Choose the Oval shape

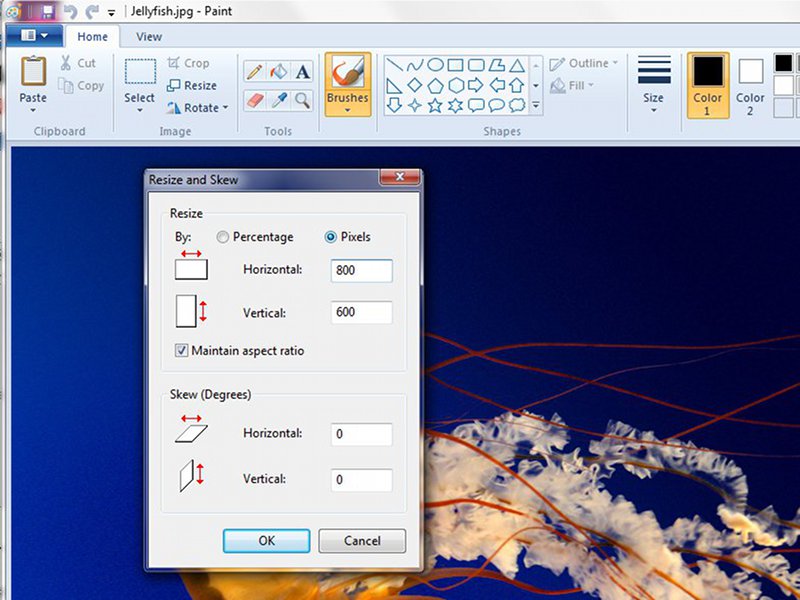click(435, 65)
